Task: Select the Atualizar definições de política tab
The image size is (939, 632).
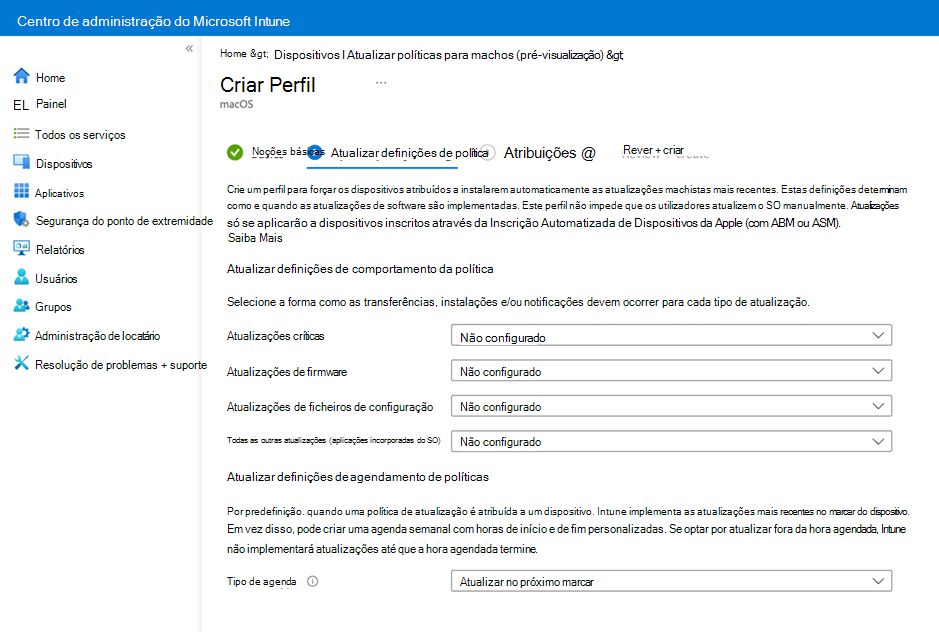Action: (x=410, y=153)
